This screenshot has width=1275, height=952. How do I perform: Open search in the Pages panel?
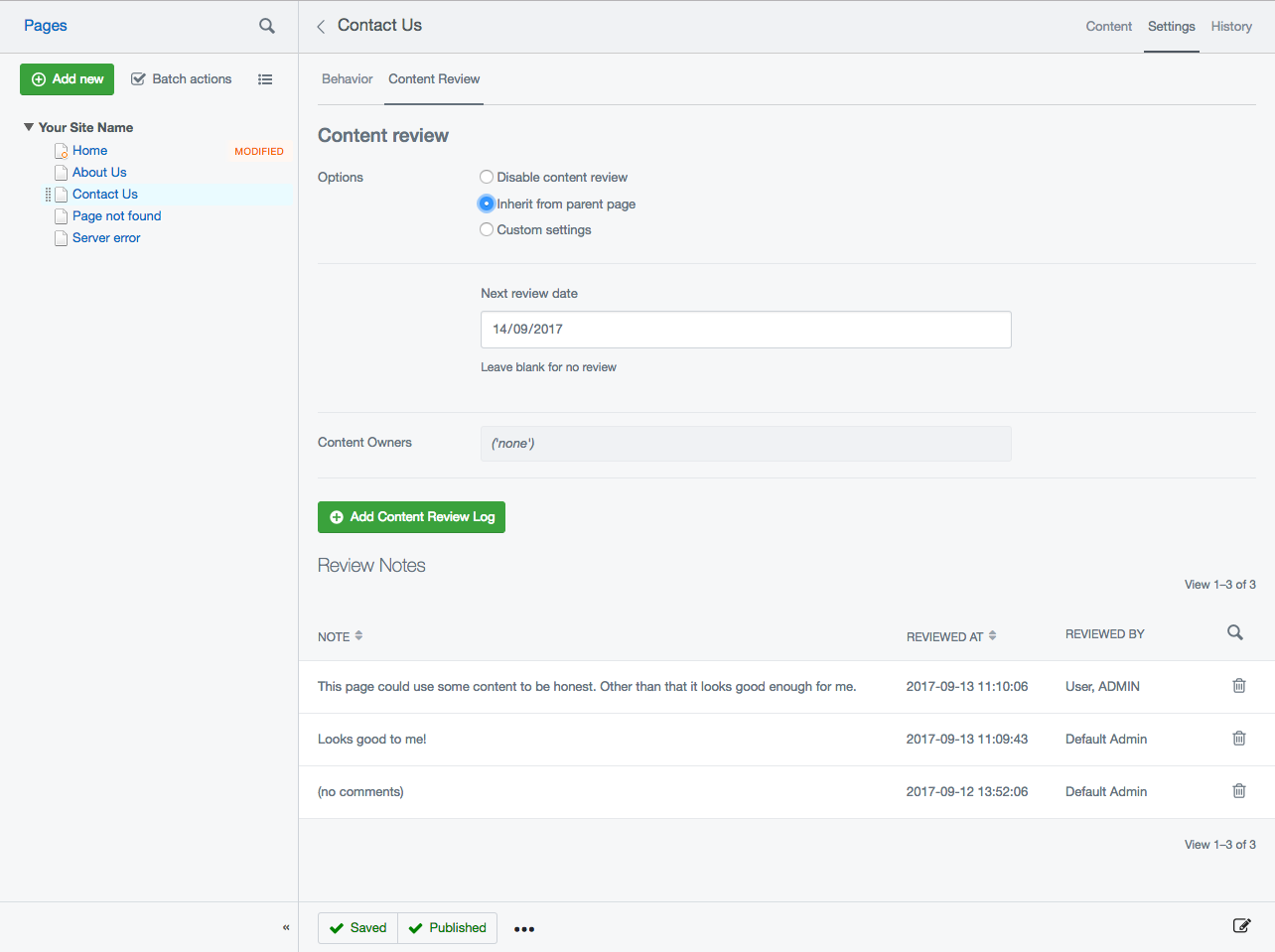point(266,27)
